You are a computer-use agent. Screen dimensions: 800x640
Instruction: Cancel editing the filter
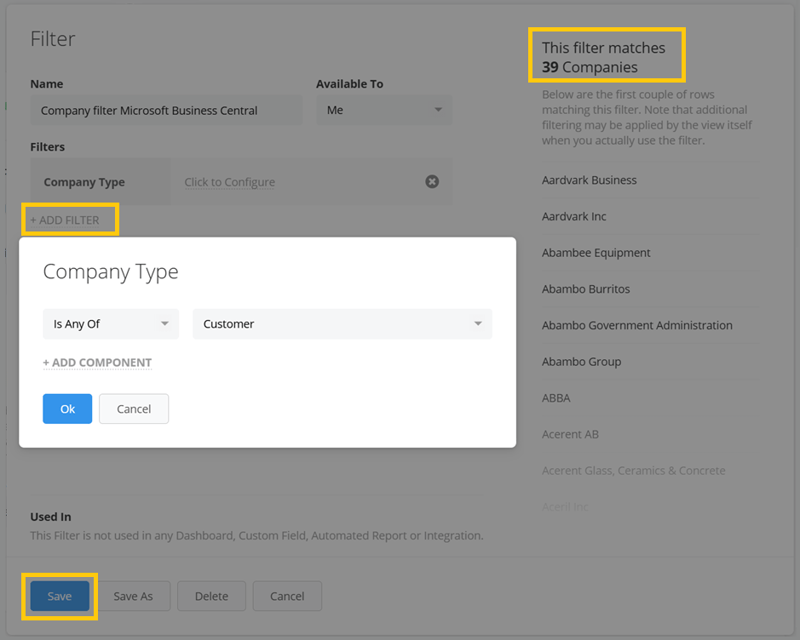click(287, 596)
